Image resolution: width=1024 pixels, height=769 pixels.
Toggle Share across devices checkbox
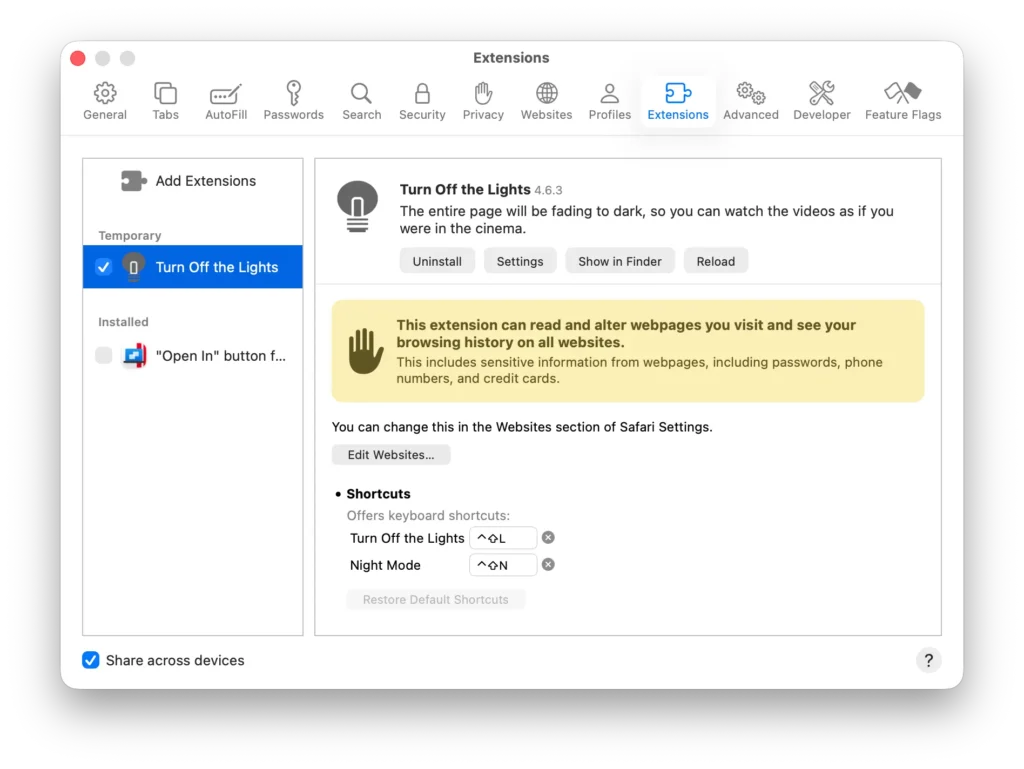click(x=91, y=660)
